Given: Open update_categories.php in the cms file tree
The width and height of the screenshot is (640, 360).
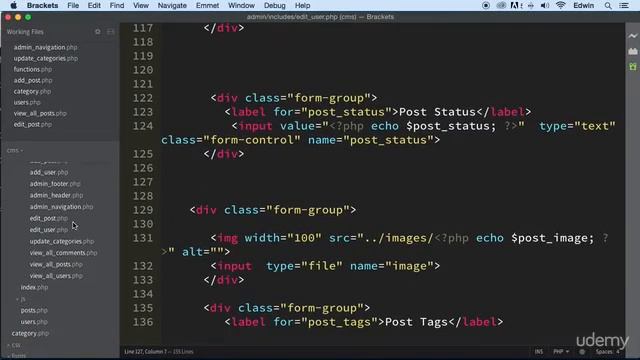Looking at the screenshot, I should click(62, 241).
